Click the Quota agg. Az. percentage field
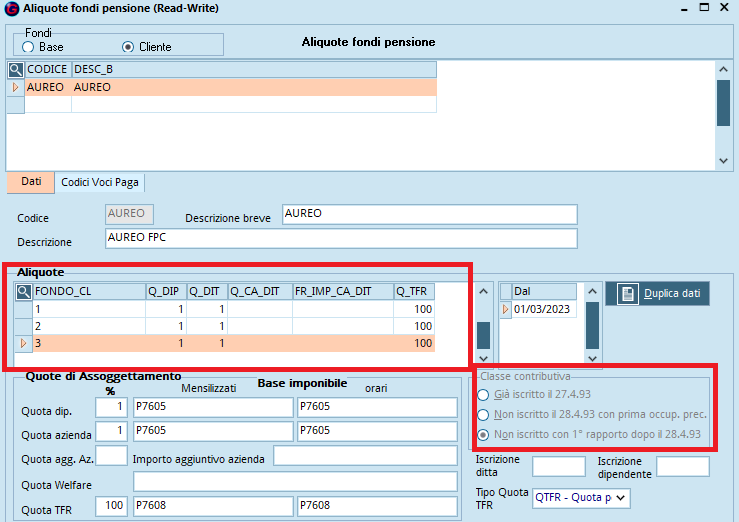Image resolution: width=739 pixels, height=522 pixels. pyautogui.click(x=111, y=456)
